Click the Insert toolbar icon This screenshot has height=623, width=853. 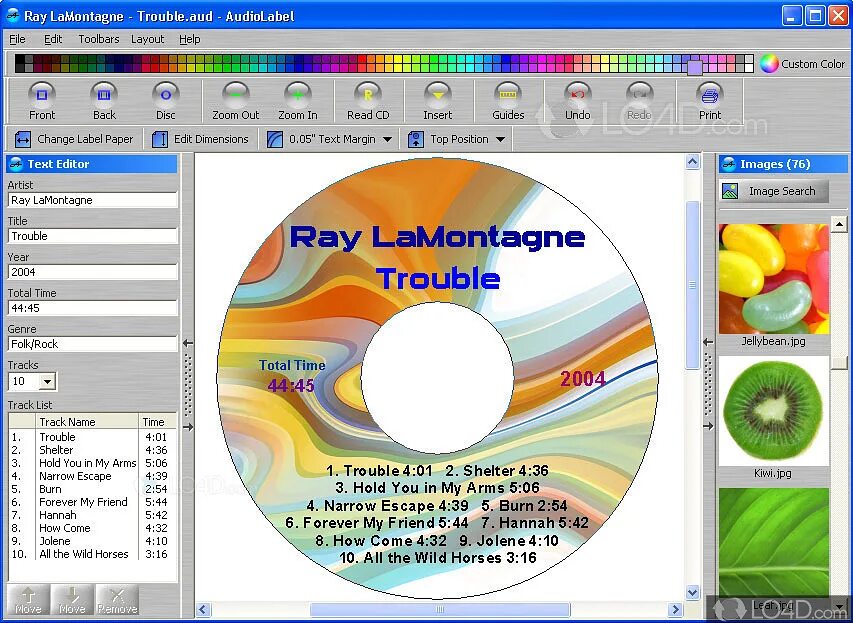[437, 101]
